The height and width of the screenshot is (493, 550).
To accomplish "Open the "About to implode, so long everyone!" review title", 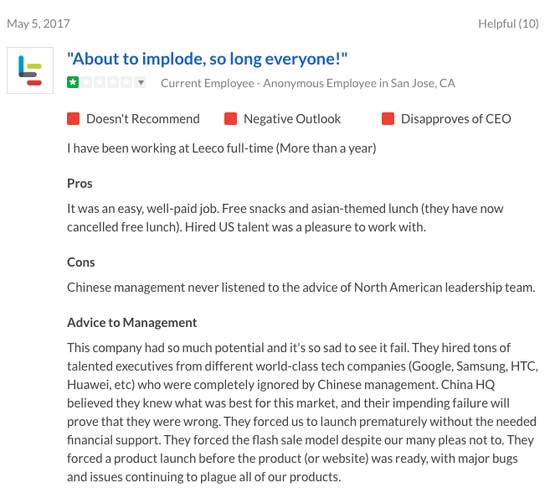I will coord(207,59).
